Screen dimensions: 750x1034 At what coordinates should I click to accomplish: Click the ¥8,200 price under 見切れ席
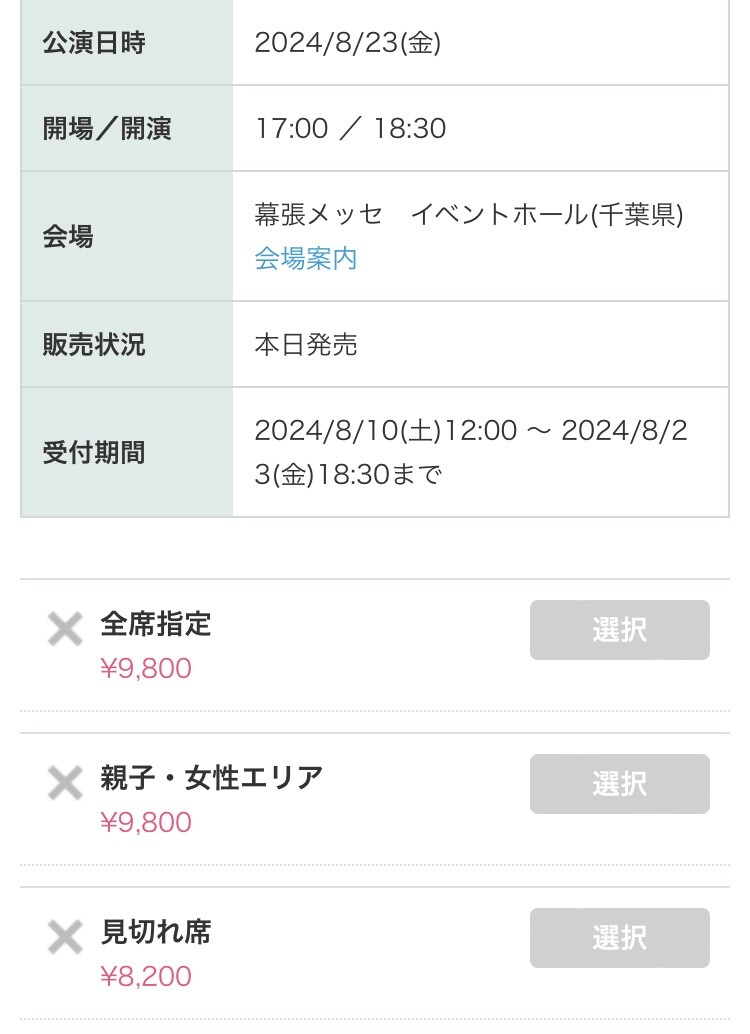[x=146, y=976]
